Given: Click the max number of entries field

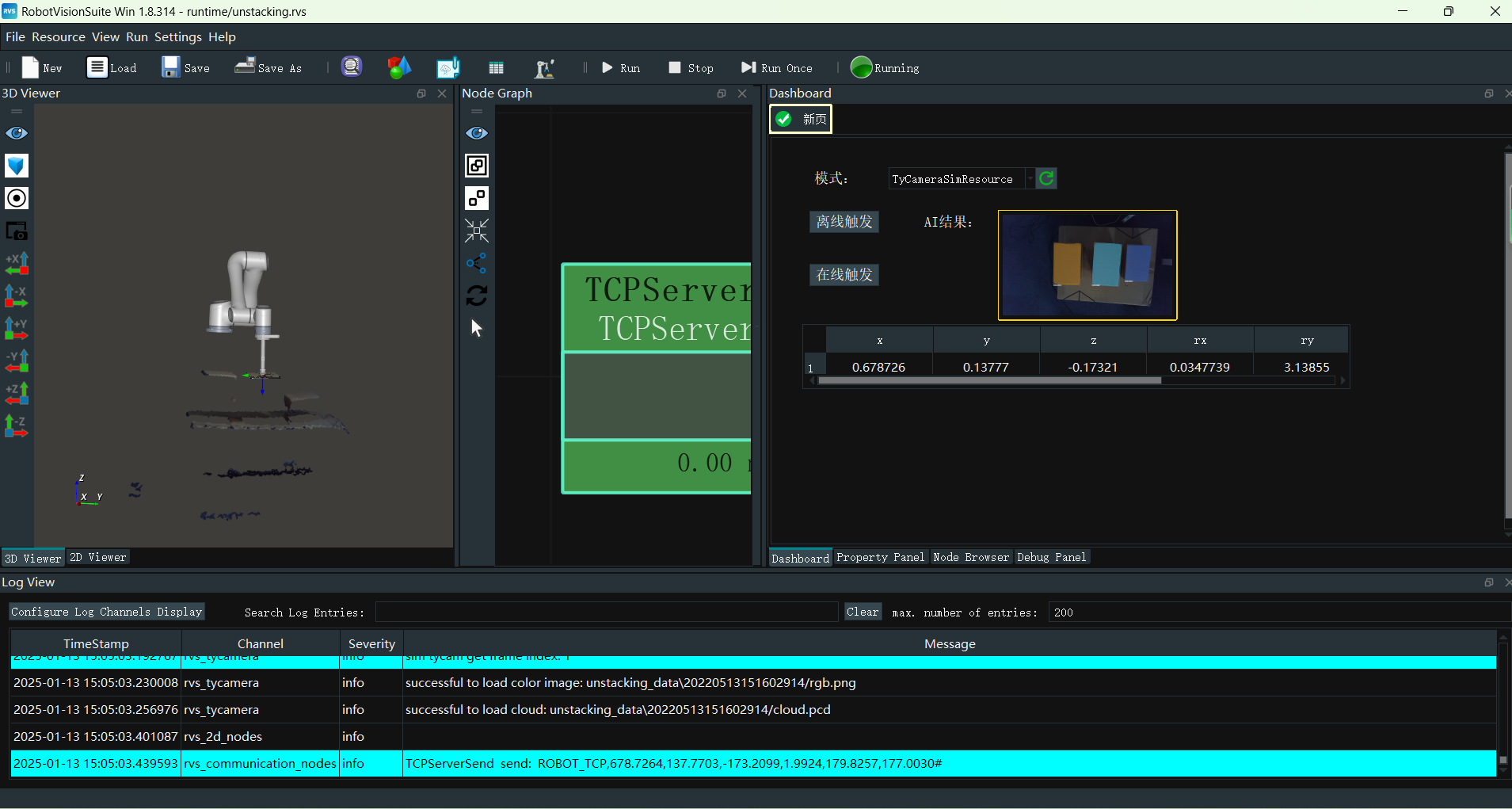Looking at the screenshot, I should coord(1279,612).
